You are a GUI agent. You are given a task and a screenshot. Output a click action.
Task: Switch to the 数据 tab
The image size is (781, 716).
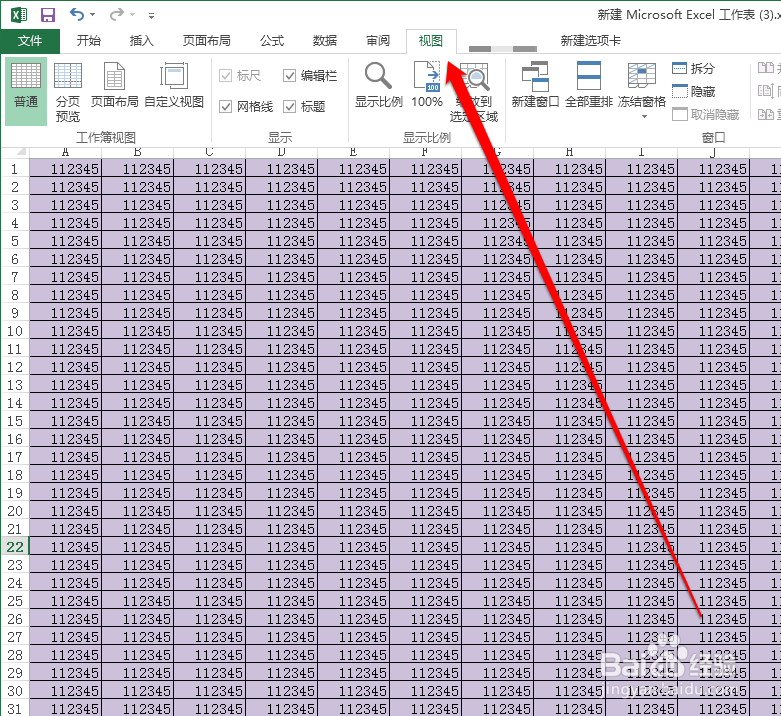[325, 41]
